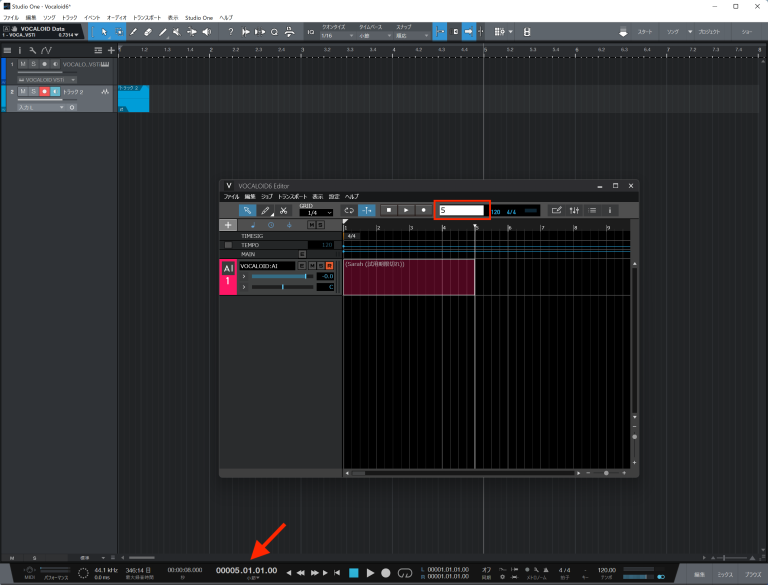Solo track 1 VOCALOID VSTi
Screen dimensions: 768x585
point(33,64)
